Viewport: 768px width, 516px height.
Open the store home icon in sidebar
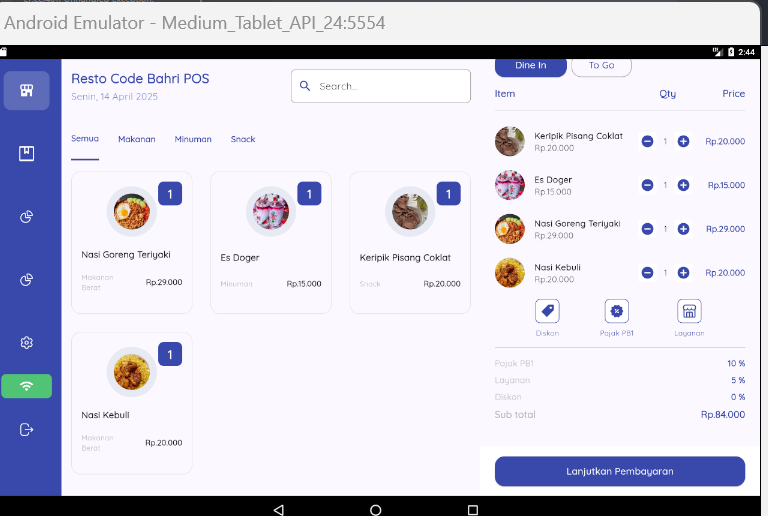(27, 91)
